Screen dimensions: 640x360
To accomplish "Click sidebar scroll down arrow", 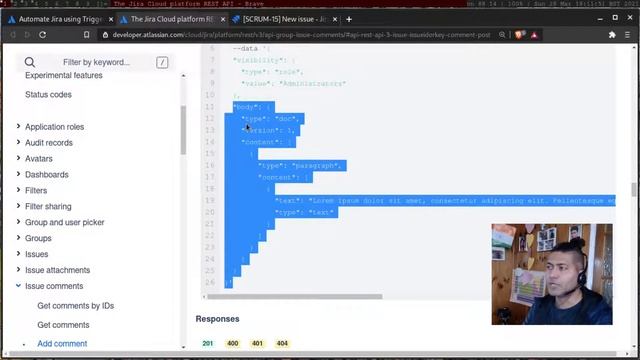I will (183, 347).
